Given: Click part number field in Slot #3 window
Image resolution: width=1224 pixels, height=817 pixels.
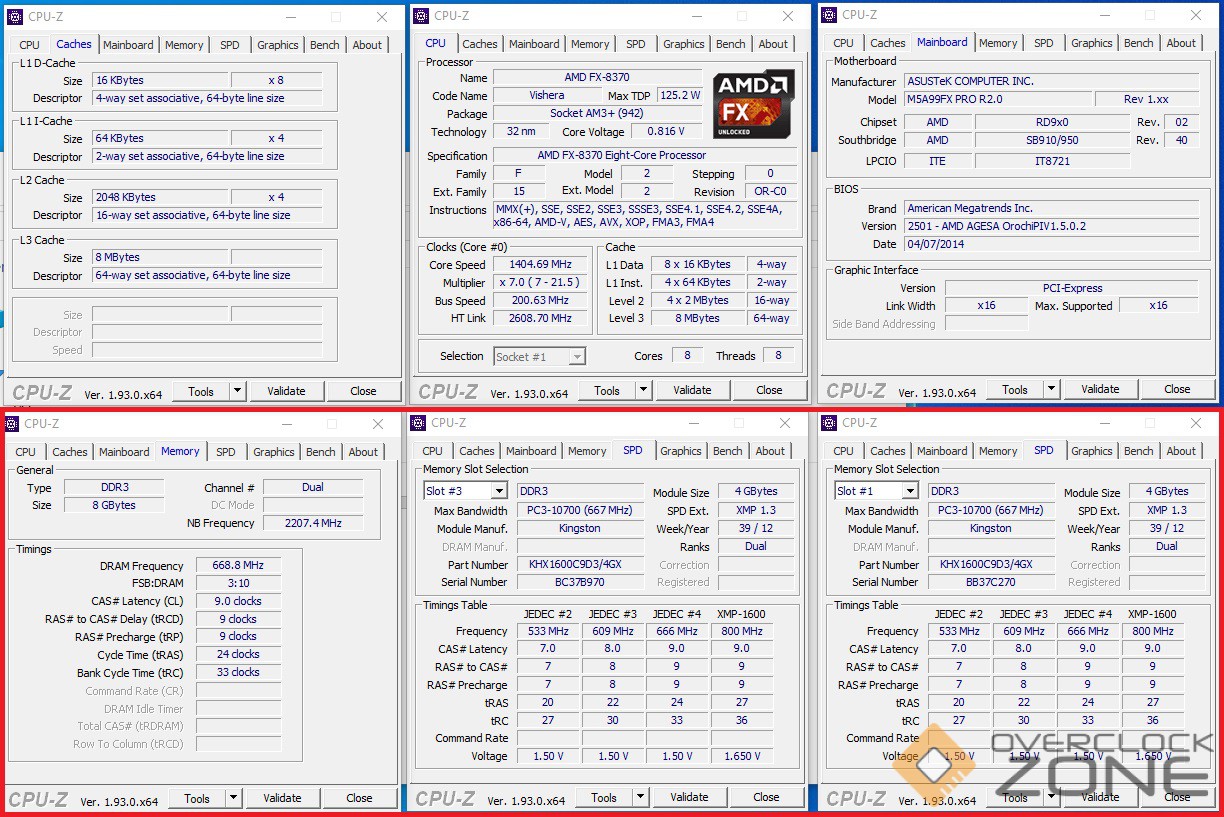Looking at the screenshot, I should 580,564.
